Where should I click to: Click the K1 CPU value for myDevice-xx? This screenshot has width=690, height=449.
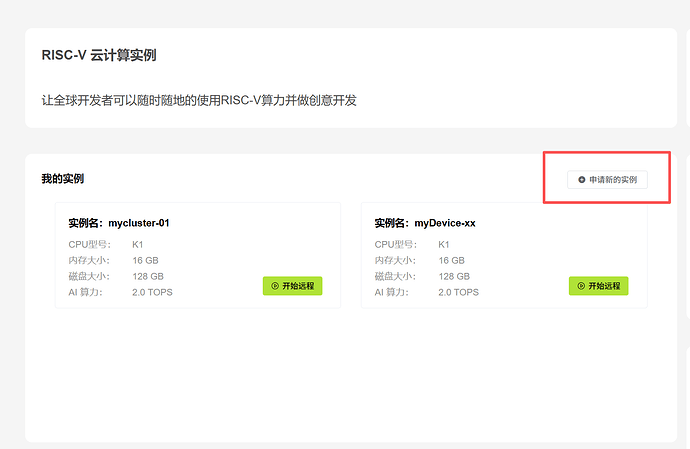[x=444, y=244]
